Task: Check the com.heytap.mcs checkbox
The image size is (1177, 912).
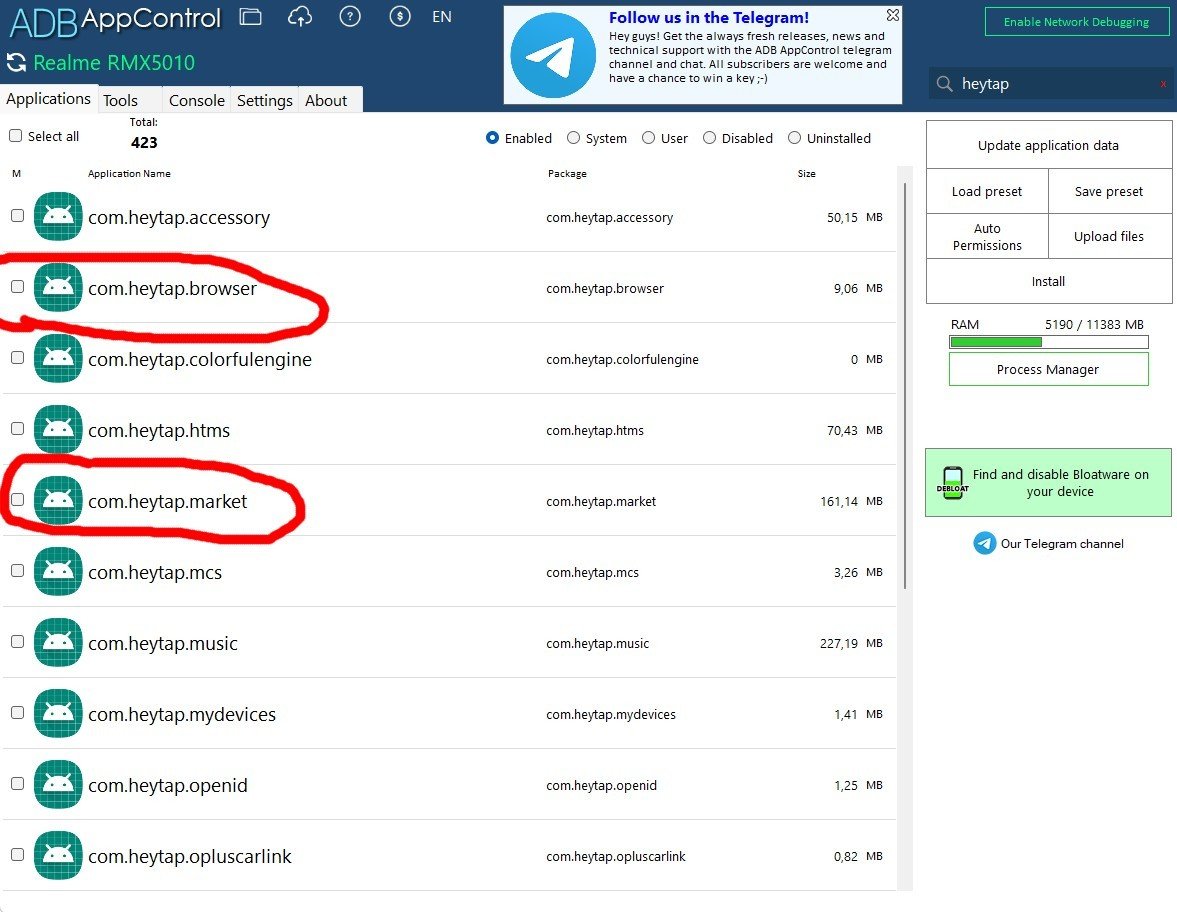Action: [x=17, y=570]
